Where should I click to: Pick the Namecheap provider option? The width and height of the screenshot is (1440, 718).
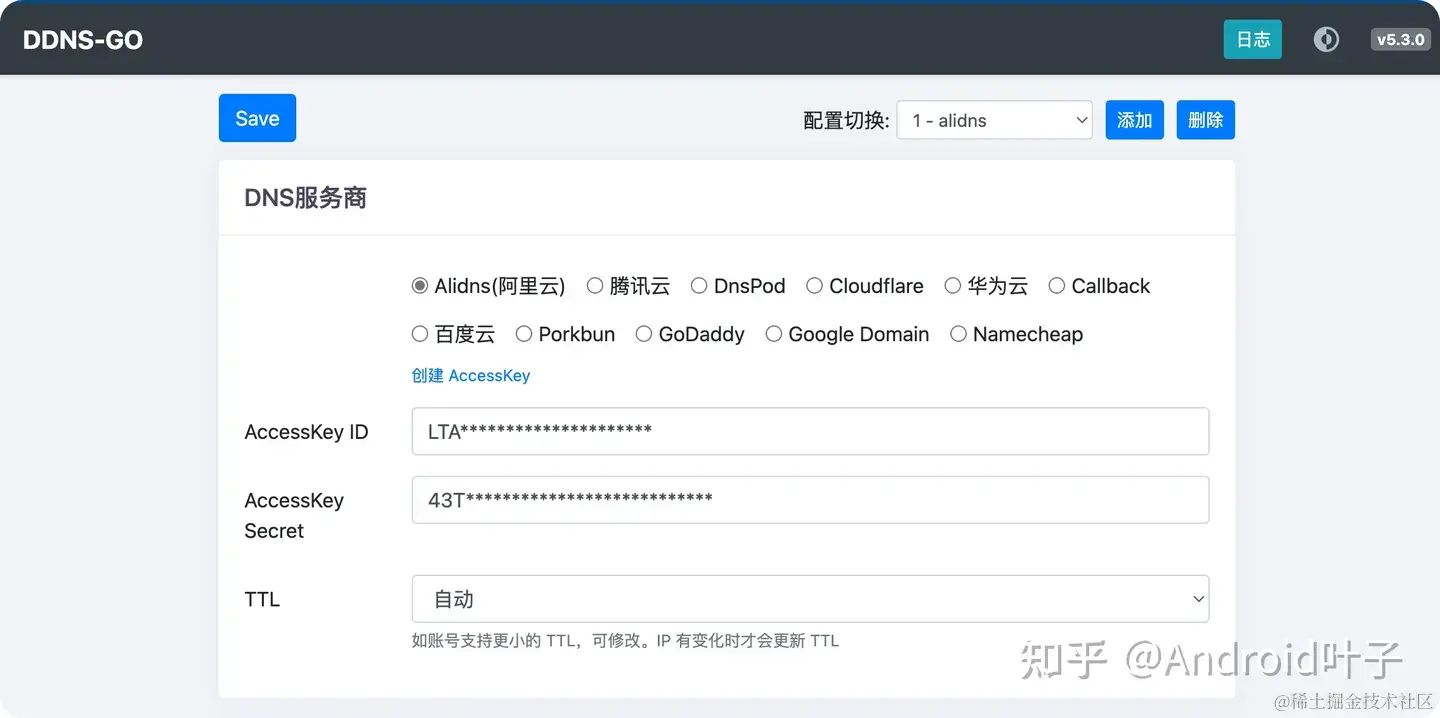958,334
